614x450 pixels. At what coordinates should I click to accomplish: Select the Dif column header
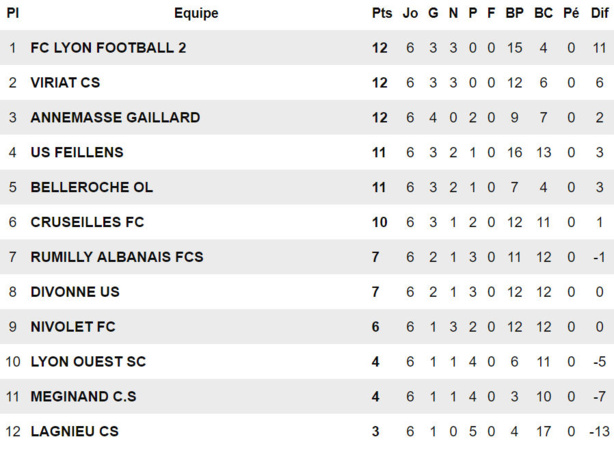(x=599, y=13)
